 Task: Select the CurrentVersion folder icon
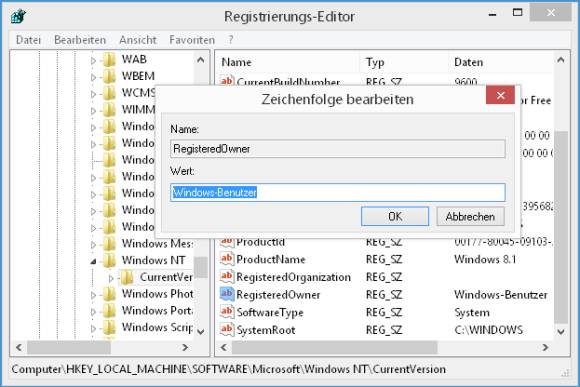pos(127,277)
